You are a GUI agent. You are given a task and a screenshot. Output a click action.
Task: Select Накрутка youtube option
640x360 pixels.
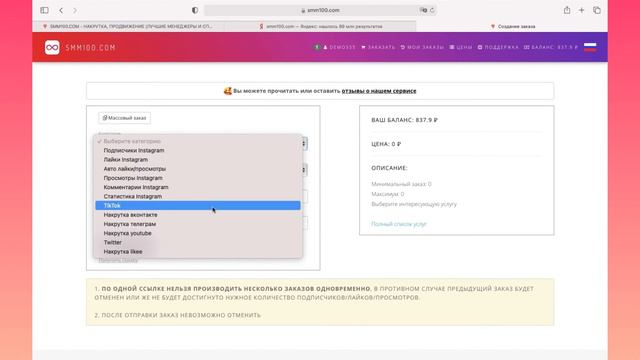tap(198, 233)
